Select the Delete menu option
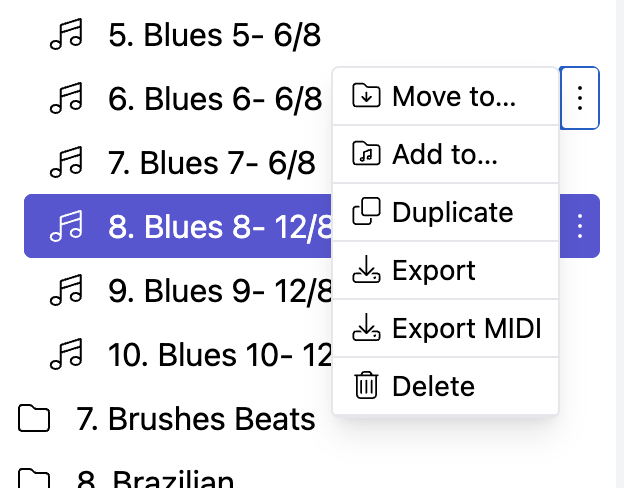Image resolution: width=636 pixels, height=488 pixels. point(433,386)
